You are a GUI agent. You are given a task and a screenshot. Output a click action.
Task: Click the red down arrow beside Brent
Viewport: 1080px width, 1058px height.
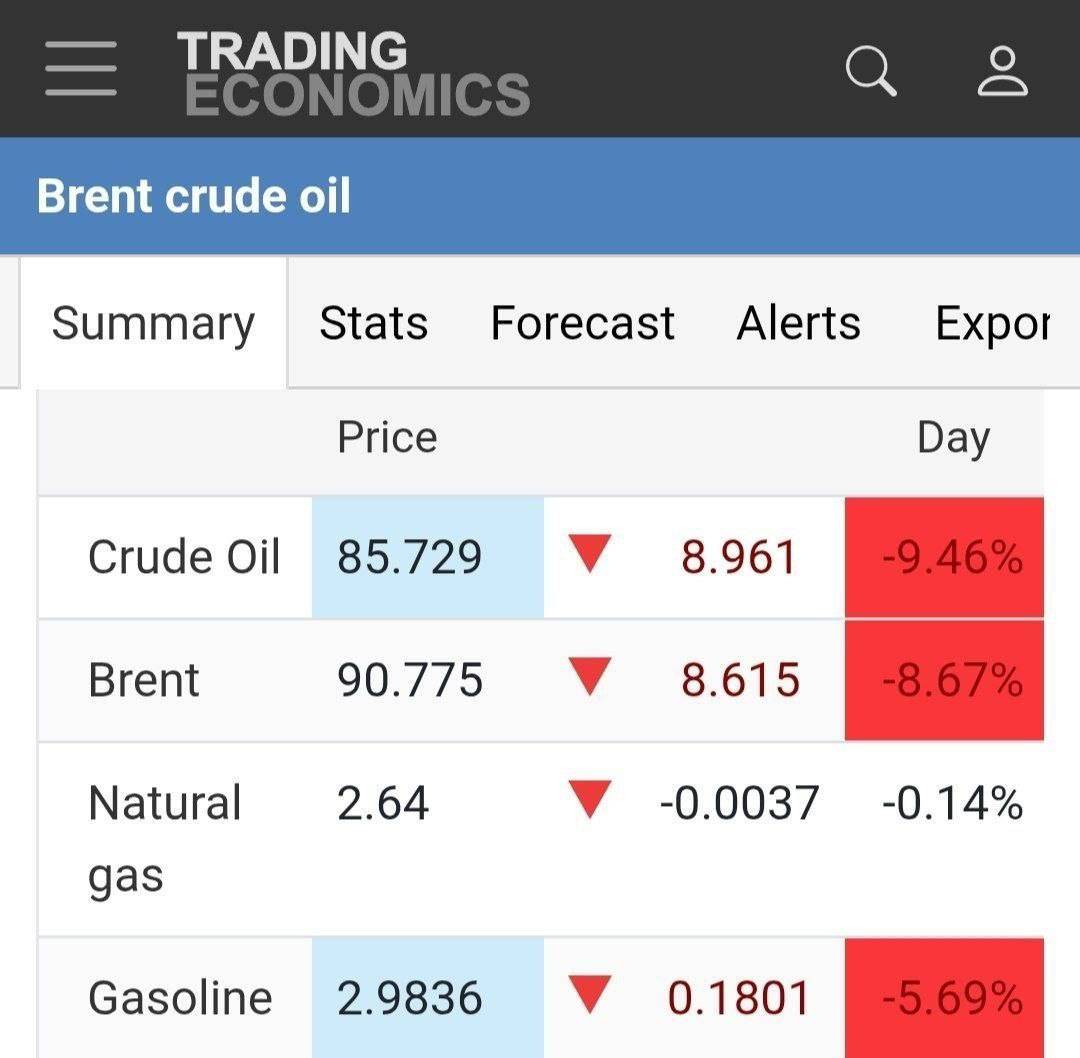point(589,679)
